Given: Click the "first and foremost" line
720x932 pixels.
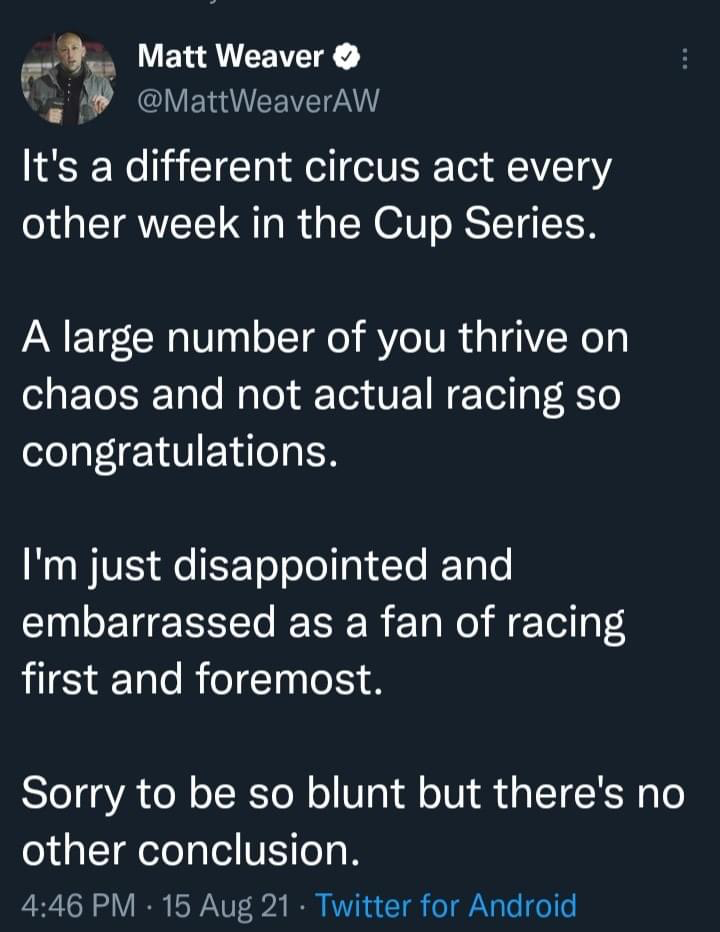Looking at the screenshot, I should pyautogui.click(x=202, y=680).
